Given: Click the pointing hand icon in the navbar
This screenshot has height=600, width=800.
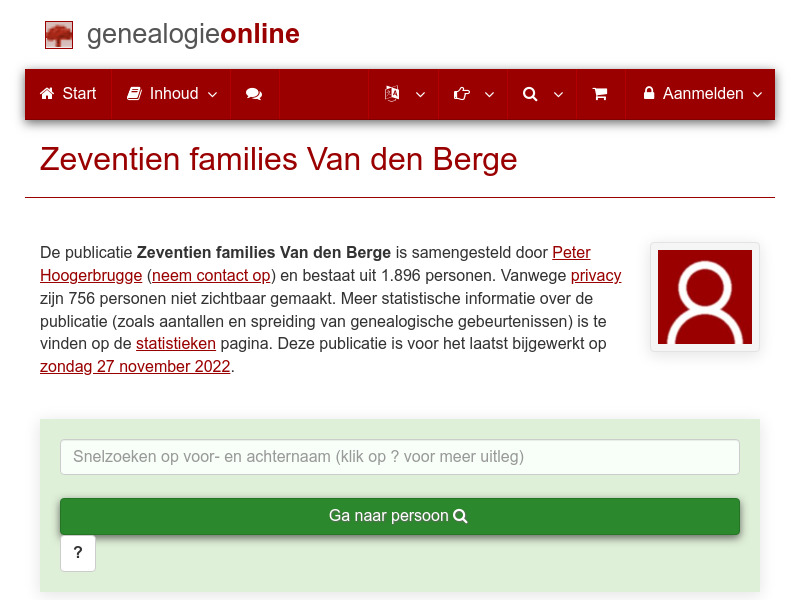Looking at the screenshot, I should pyautogui.click(x=461, y=94).
